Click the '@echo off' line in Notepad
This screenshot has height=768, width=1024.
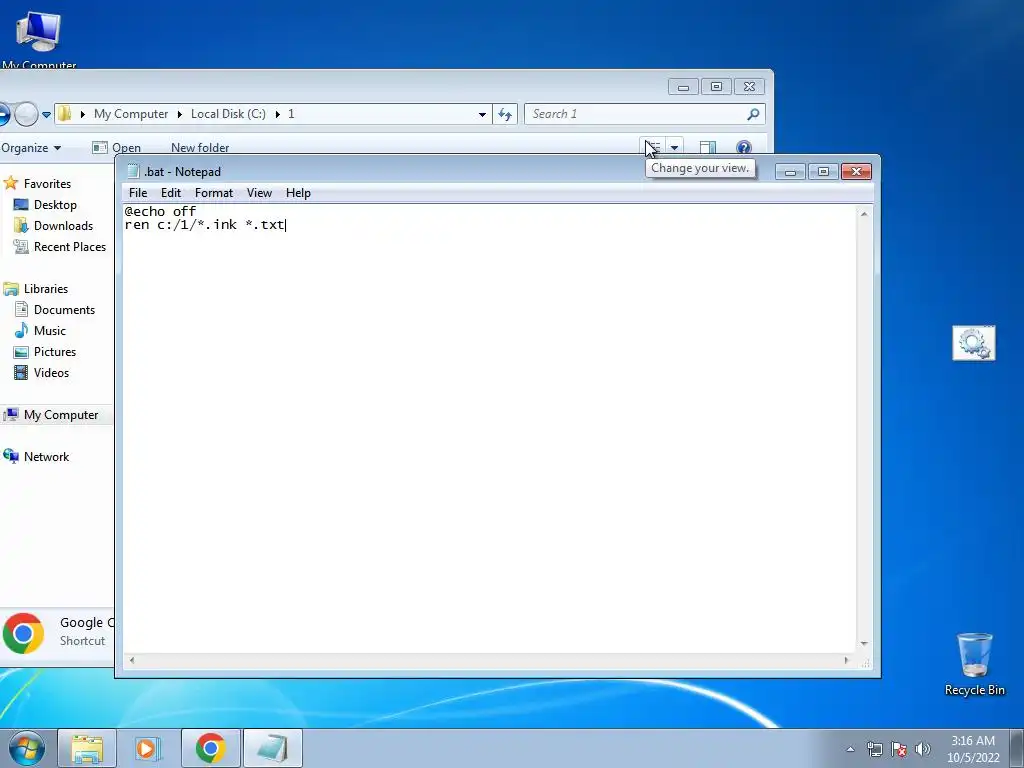pos(160,211)
